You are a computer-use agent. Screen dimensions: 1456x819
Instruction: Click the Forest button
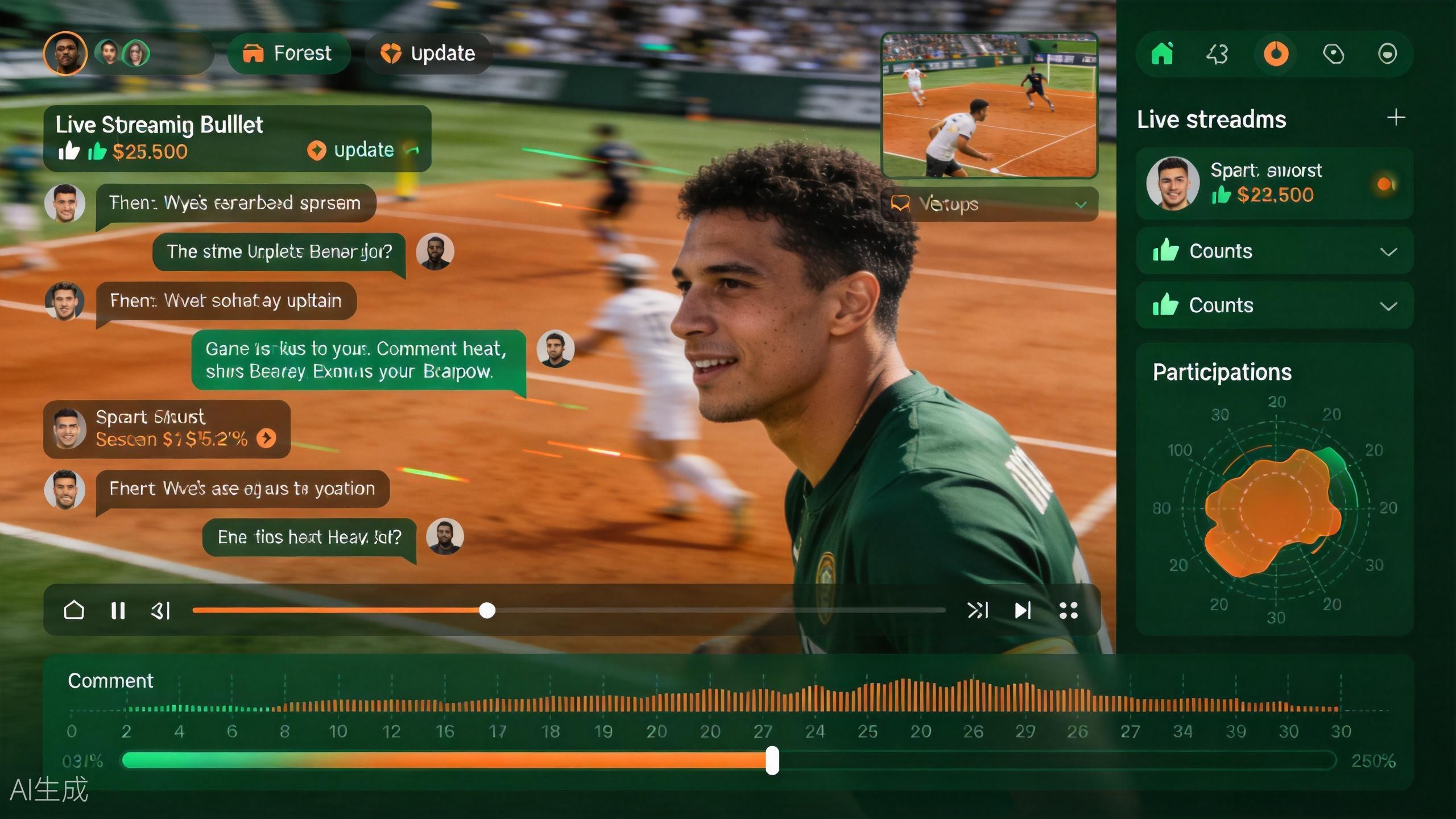coord(289,53)
